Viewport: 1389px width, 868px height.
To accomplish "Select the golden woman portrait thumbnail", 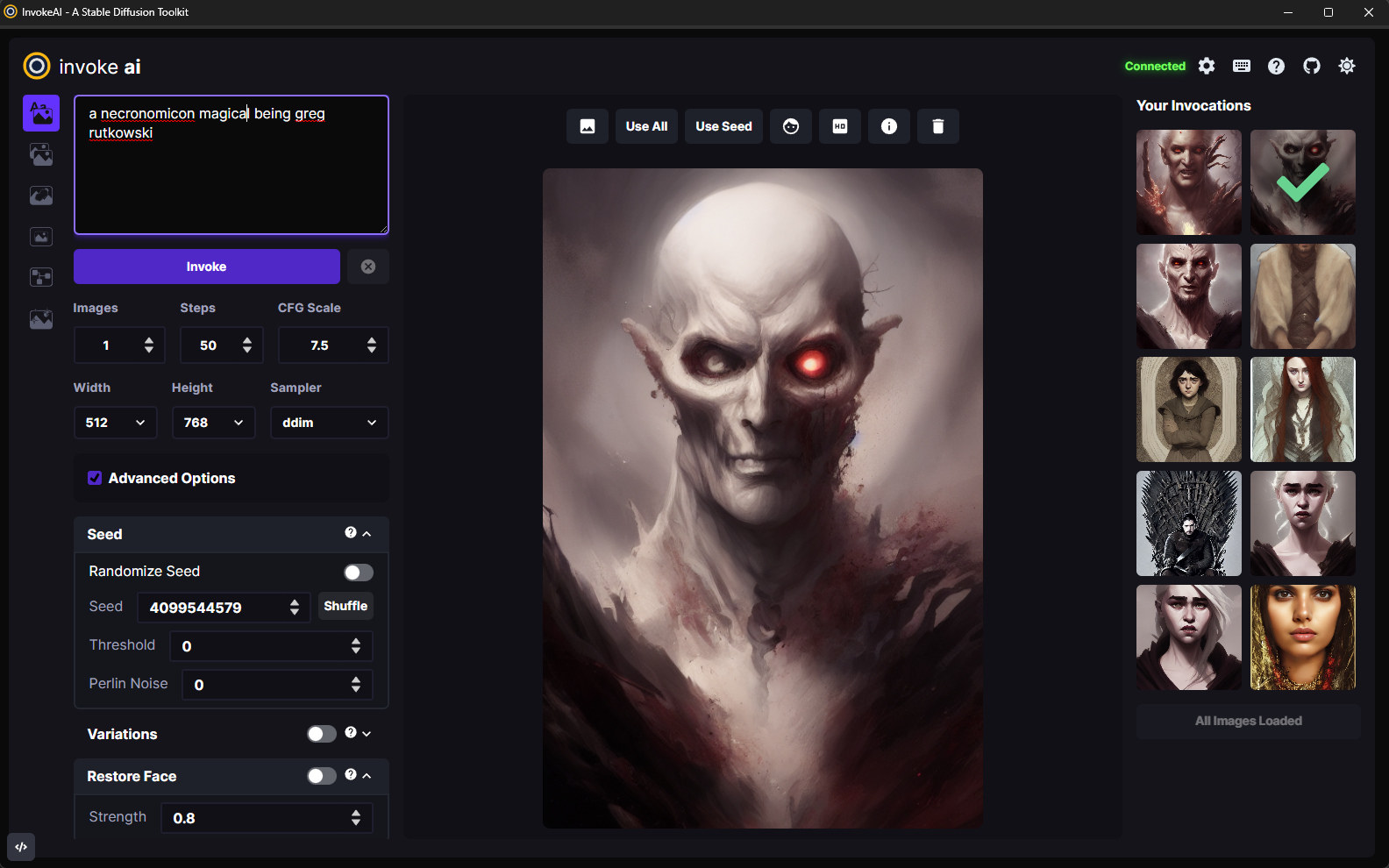I will click(x=1302, y=637).
